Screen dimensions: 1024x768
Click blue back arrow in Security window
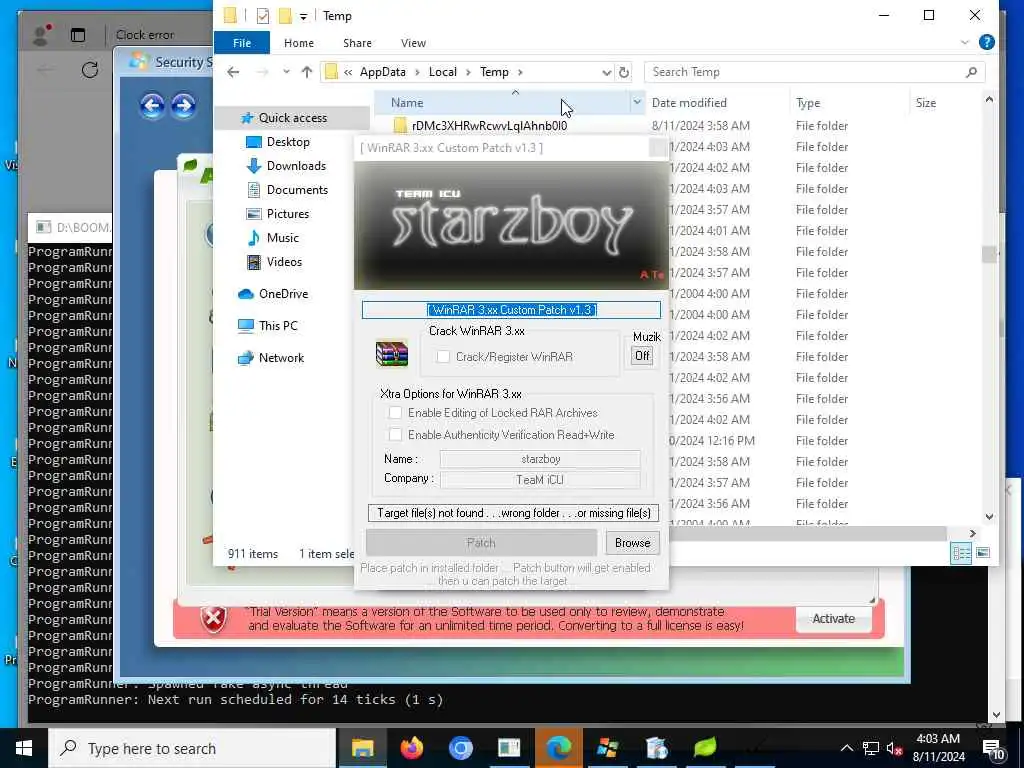click(152, 105)
